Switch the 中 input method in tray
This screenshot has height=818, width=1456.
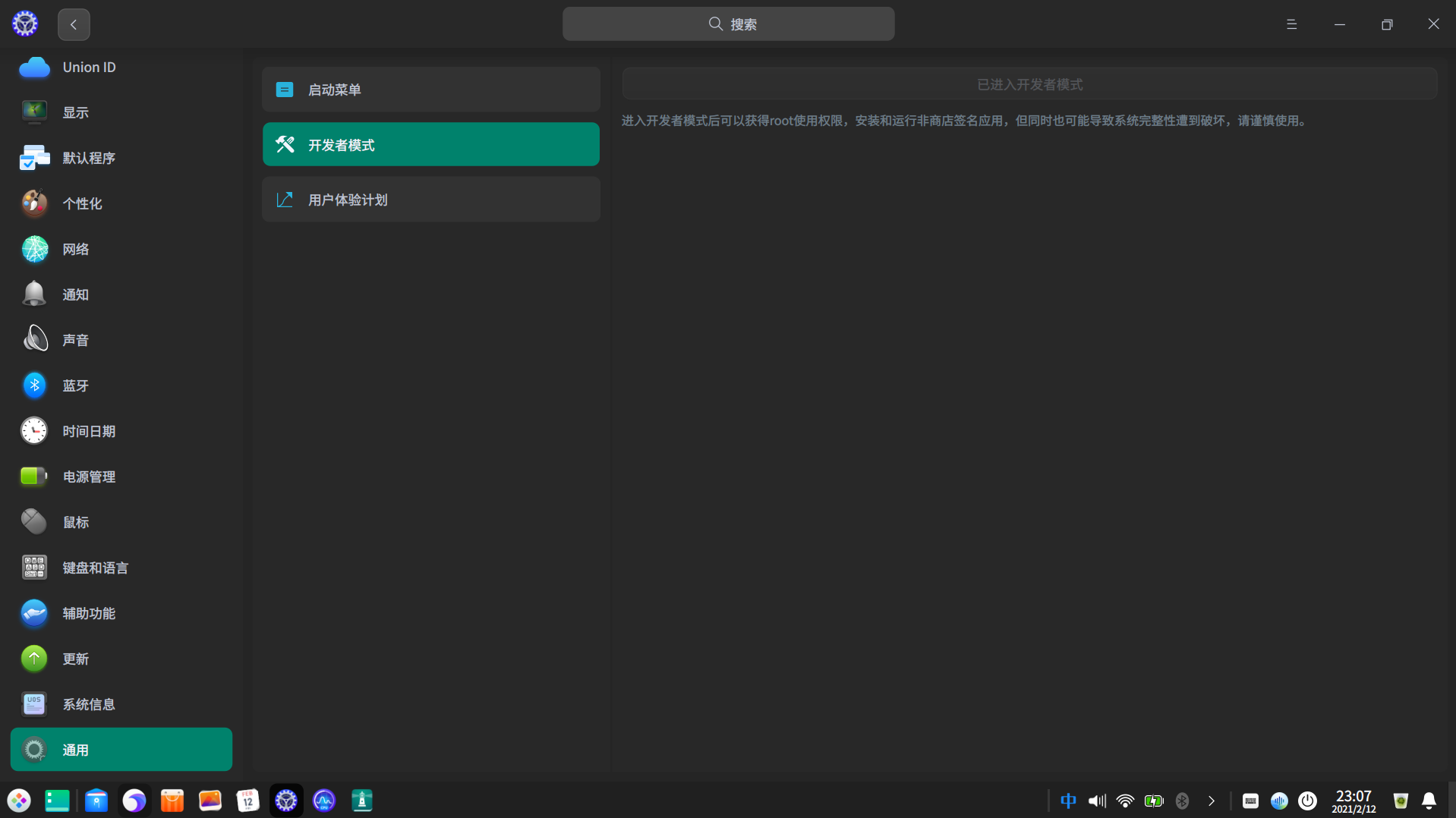pos(1068,801)
